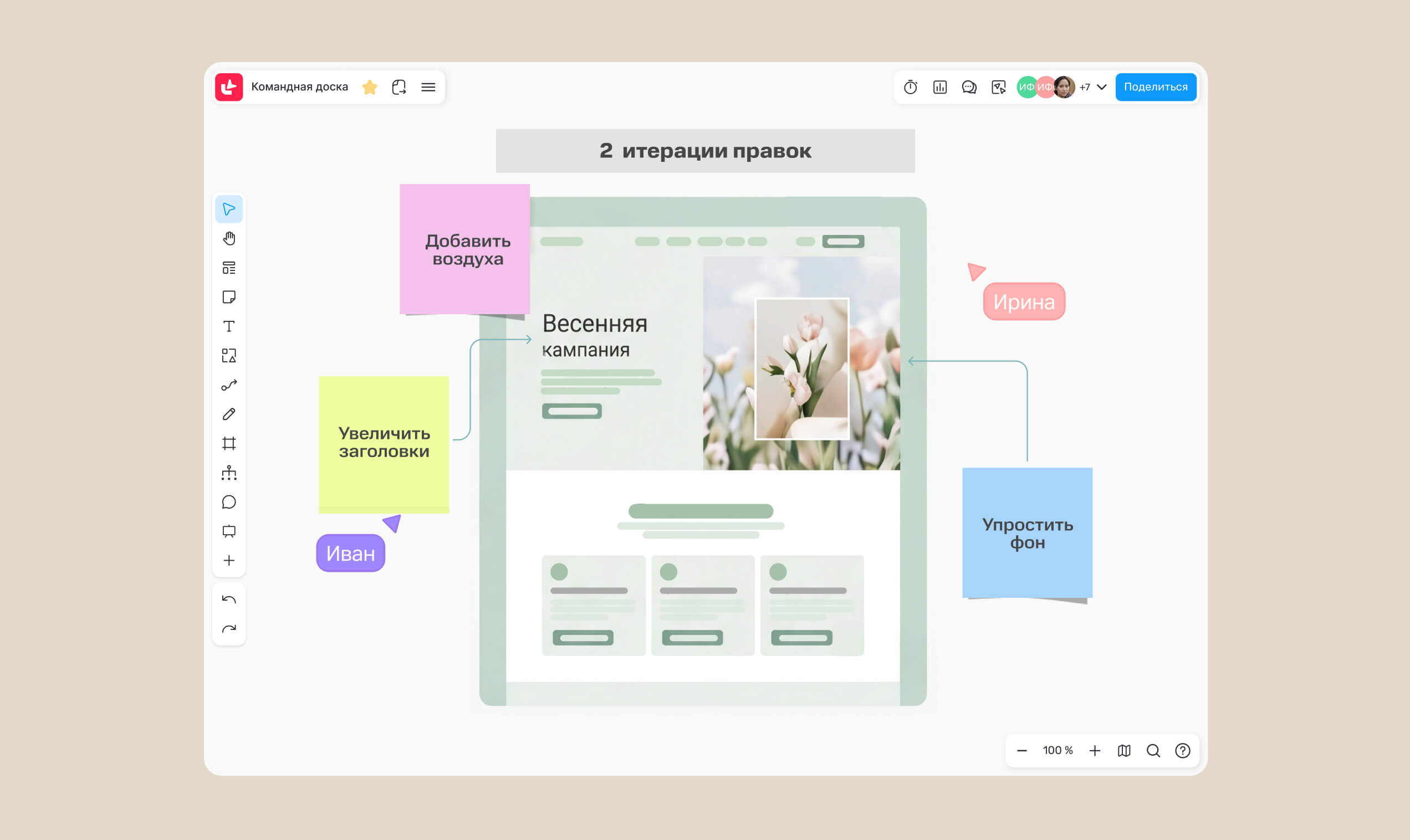This screenshot has width=1410, height=840.
Task: Open more tools with plus icon
Action: pos(229,560)
